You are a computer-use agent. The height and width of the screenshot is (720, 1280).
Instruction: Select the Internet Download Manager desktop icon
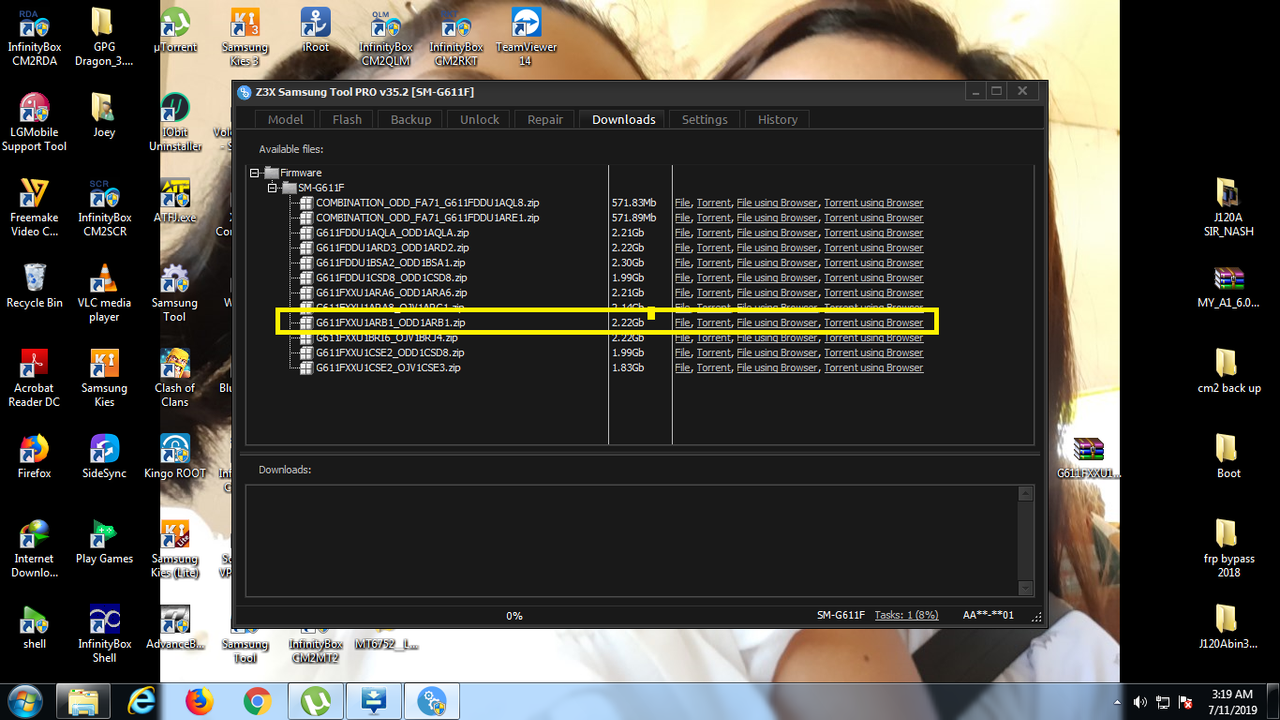coord(34,549)
